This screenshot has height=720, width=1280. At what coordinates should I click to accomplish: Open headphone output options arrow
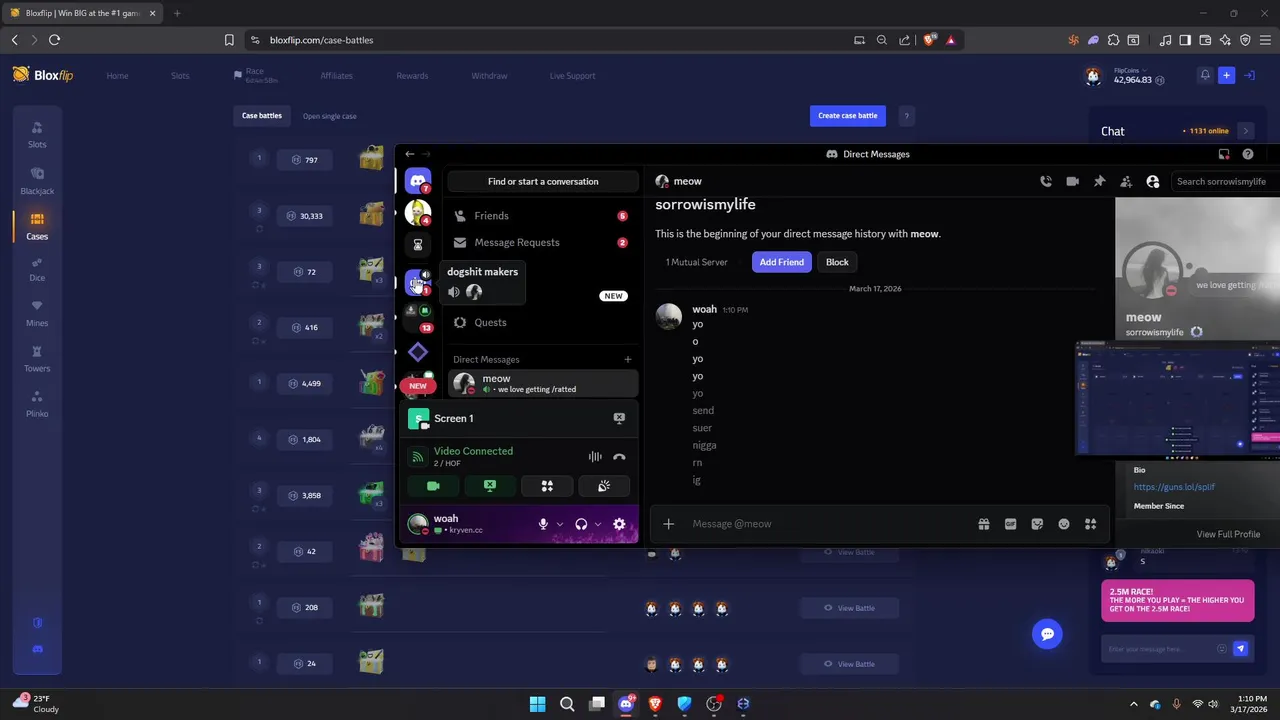coord(598,524)
